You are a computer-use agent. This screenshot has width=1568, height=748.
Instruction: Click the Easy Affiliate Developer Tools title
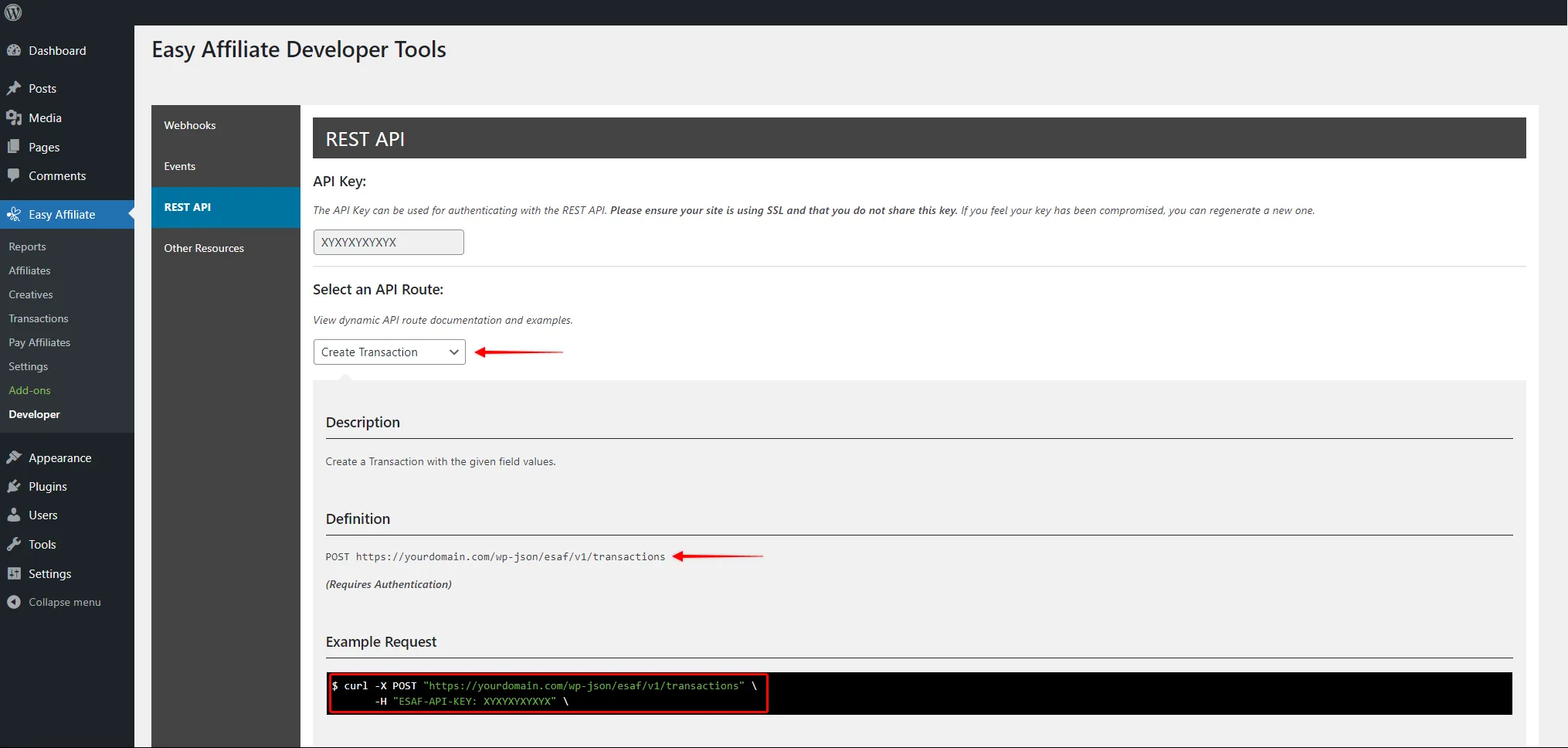pyautogui.click(x=299, y=49)
